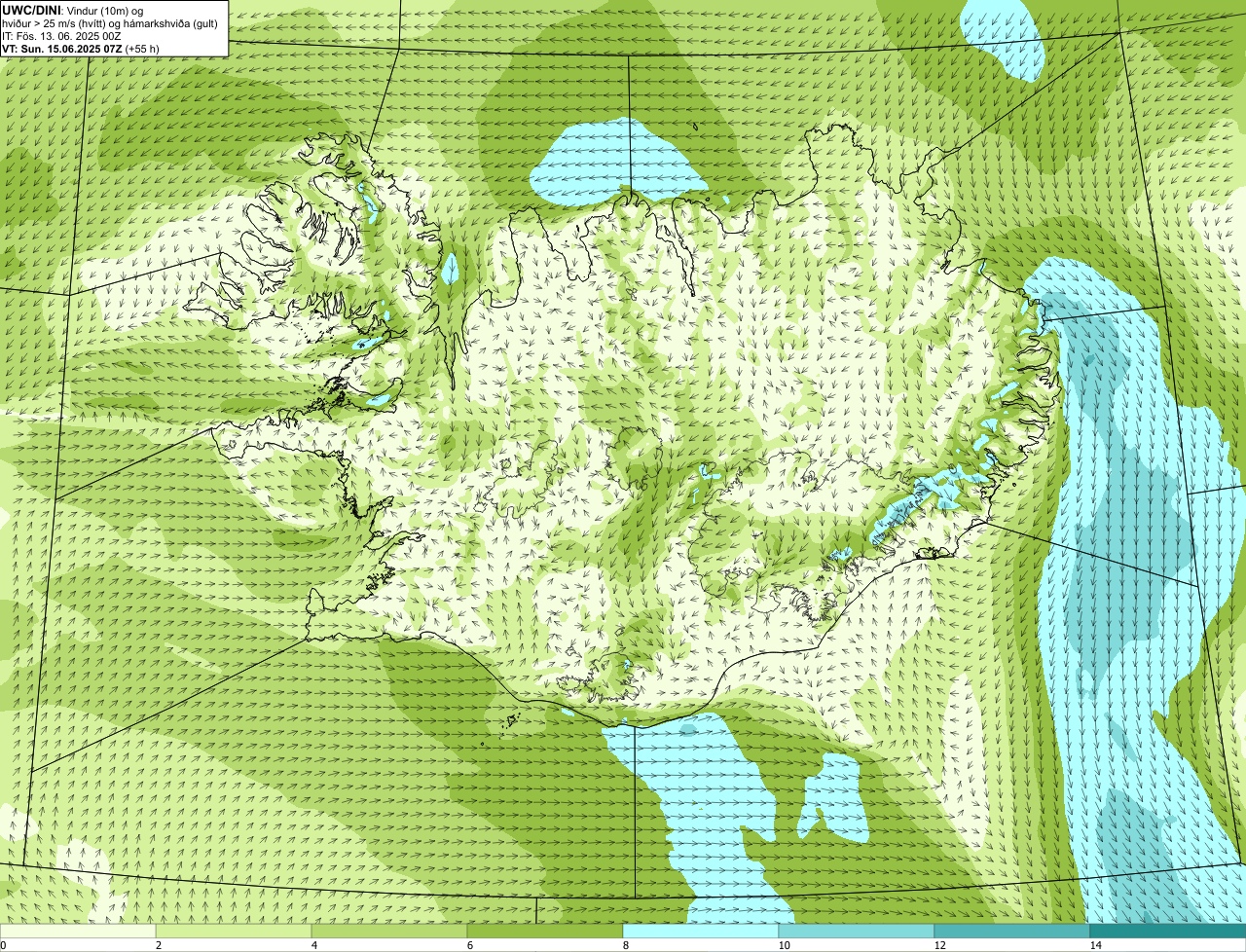
Task: Click the legend value label '2'
Action: pyautogui.click(x=158, y=945)
